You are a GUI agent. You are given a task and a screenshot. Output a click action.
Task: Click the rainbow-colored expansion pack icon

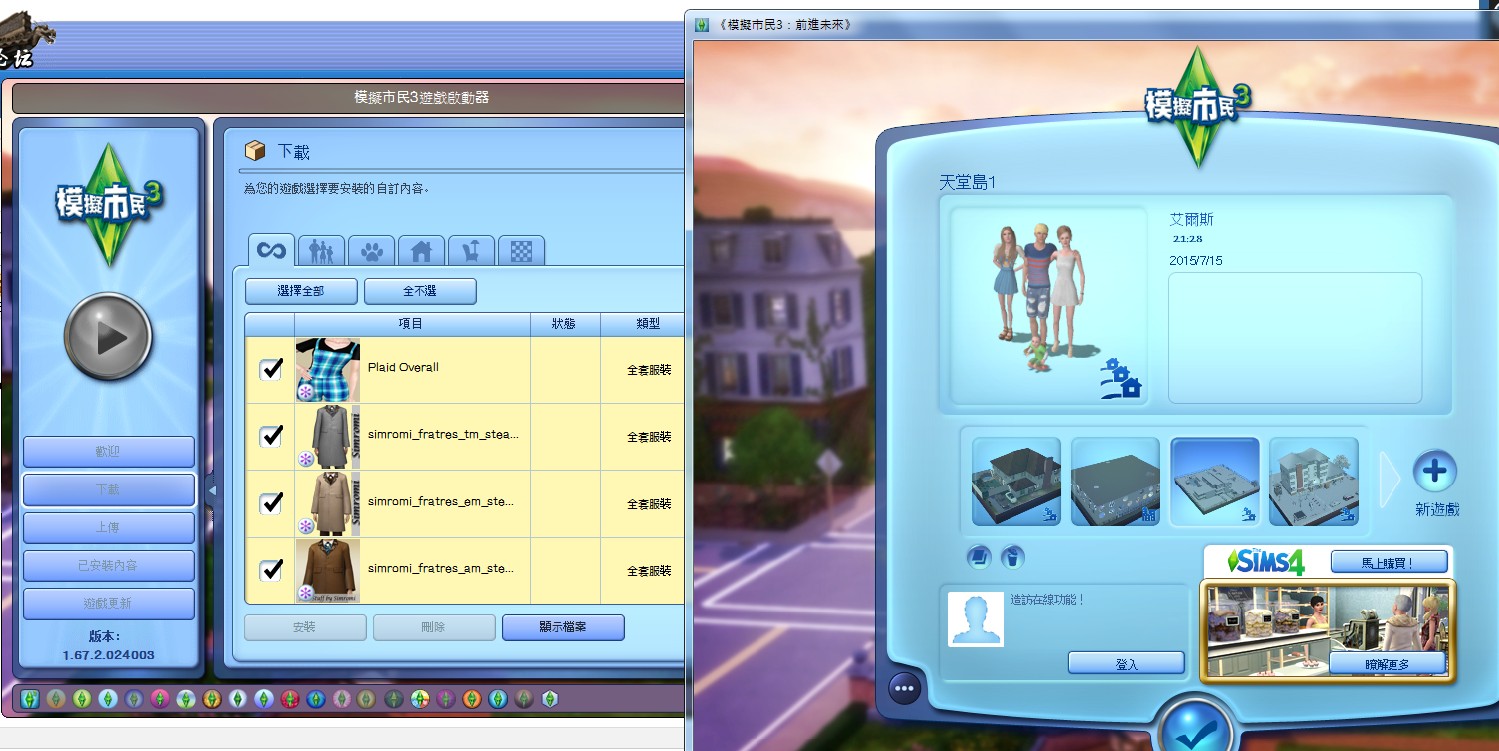pos(420,698)
